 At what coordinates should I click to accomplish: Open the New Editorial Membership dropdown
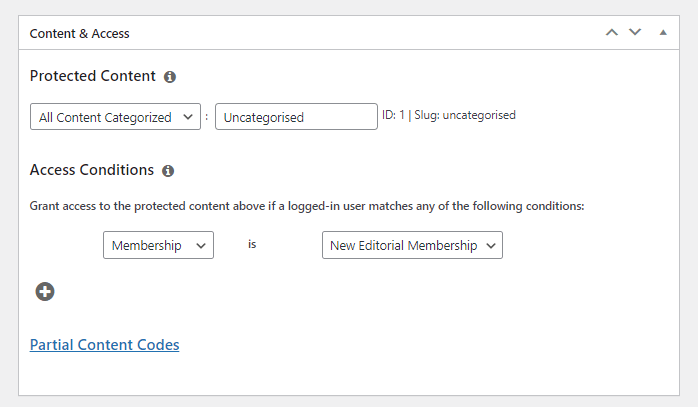click(x=411, y=245)
